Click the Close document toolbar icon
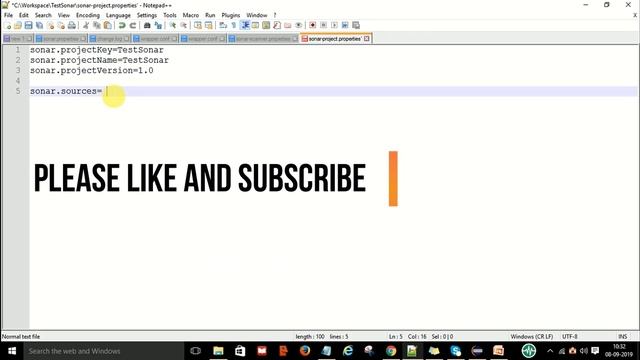640x360 pixels. point(51,25)
